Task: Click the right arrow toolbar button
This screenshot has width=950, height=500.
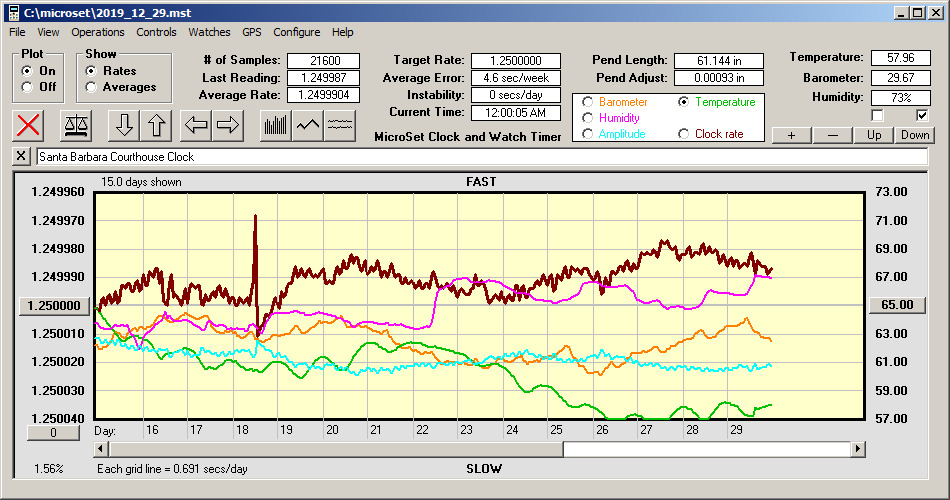Action: [x=228, y=125]
